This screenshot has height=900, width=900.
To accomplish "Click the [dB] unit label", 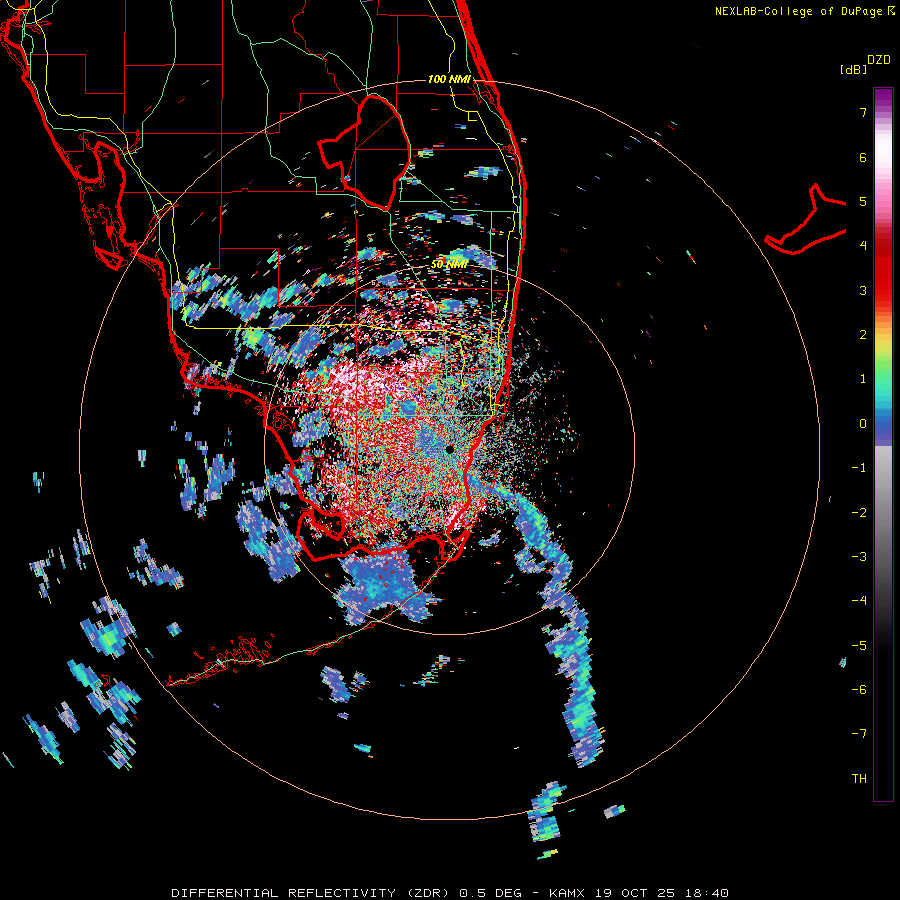I will (853, 69).
